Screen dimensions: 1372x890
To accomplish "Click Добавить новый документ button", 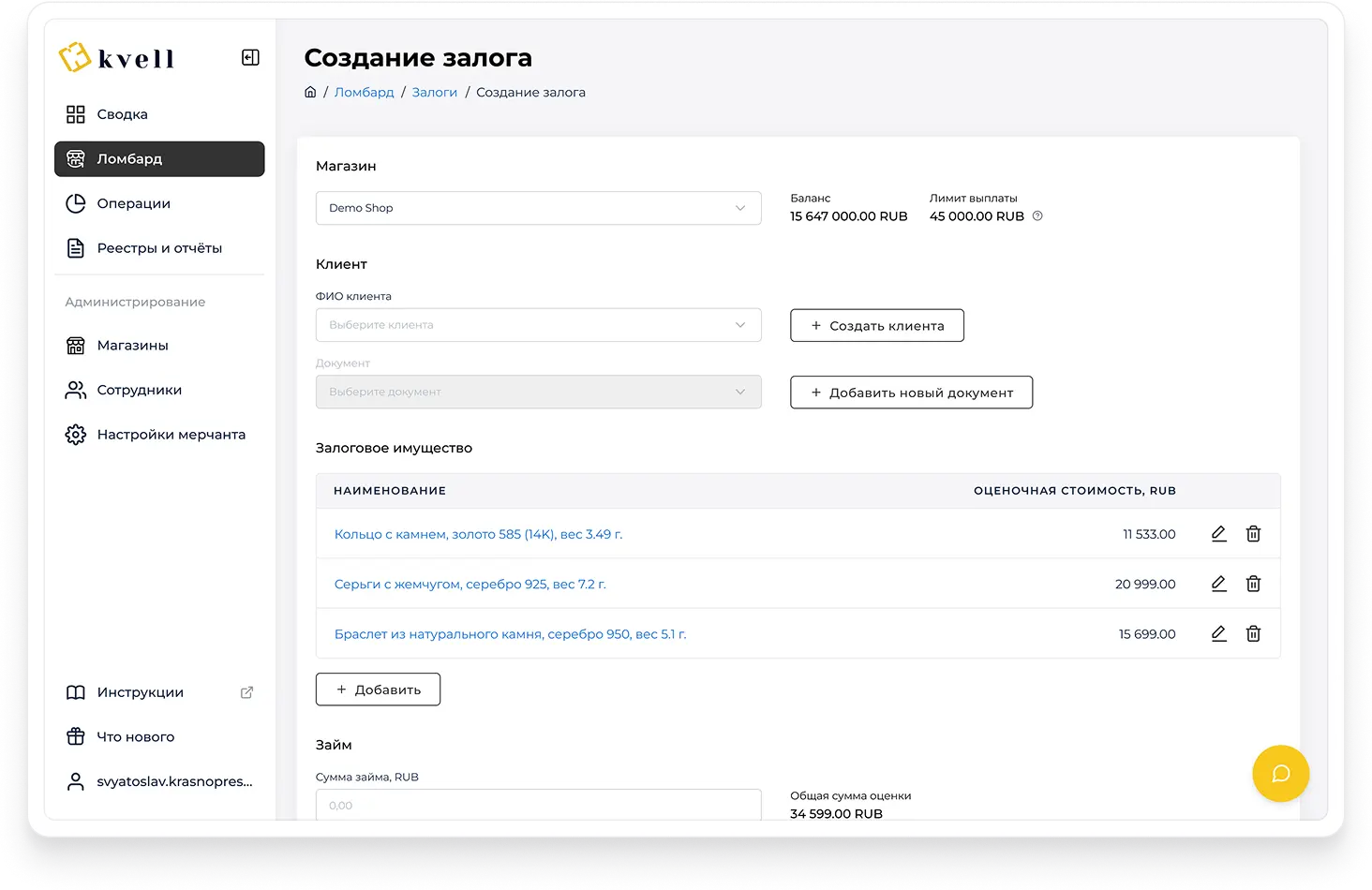I will click(x=911, y=393).
